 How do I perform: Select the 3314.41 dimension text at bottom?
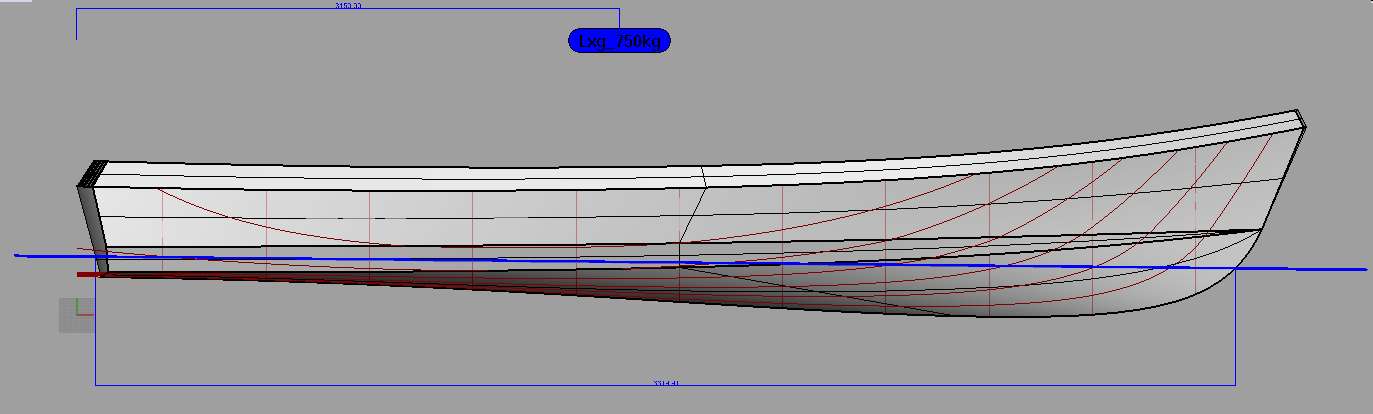pyautogui.click(x=666, y=382)
